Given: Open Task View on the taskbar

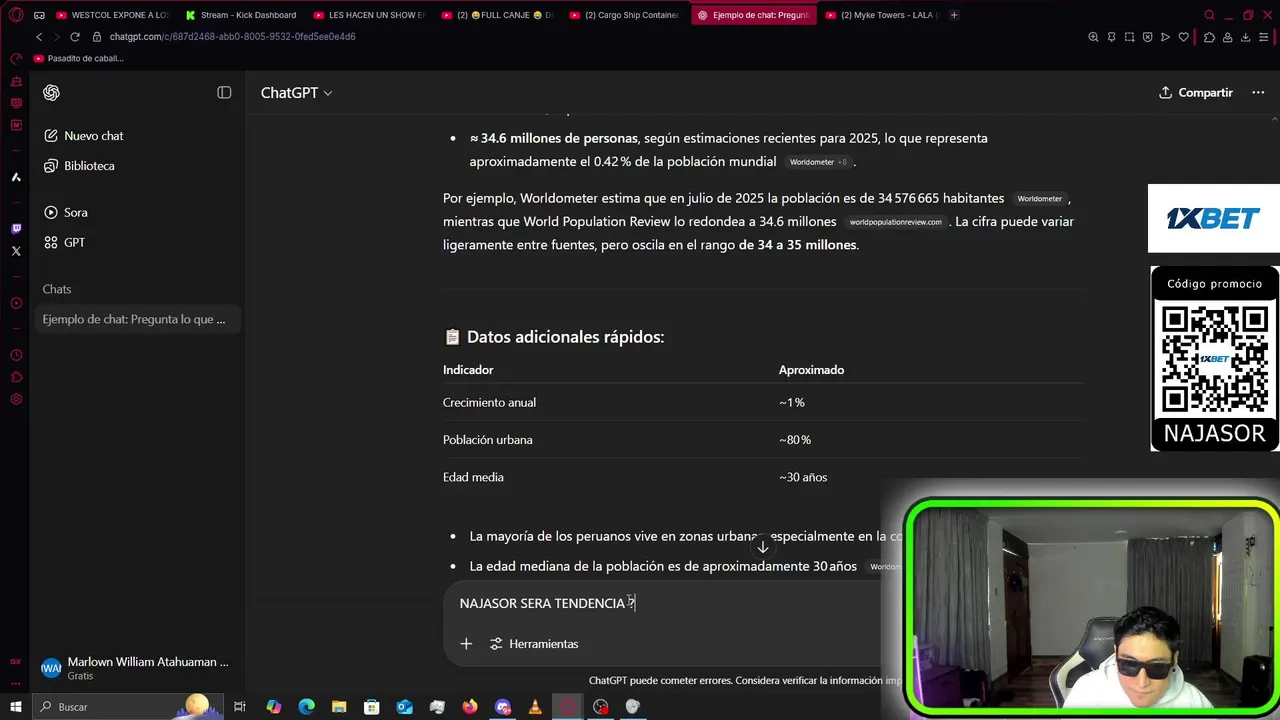Looking at the screenshot, I should 240,707.
